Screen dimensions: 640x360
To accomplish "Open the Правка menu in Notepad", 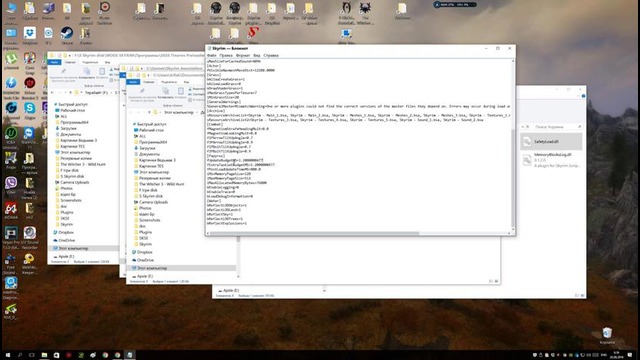I will pos(226,55).
